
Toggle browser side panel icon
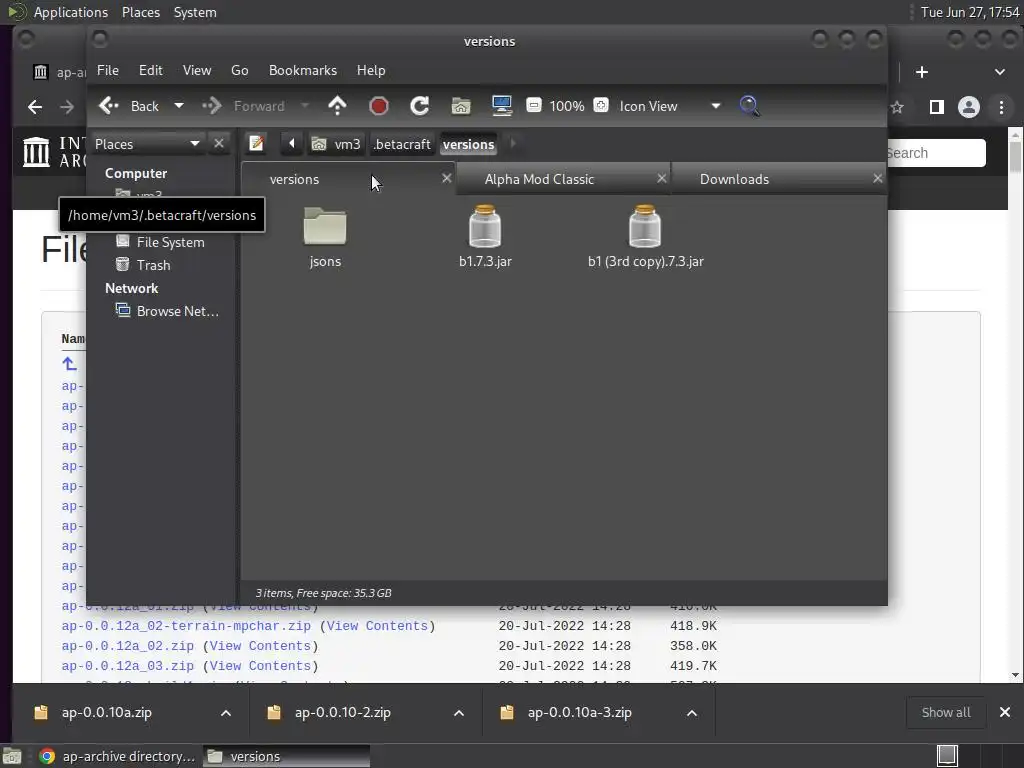[x=936, y=107]
